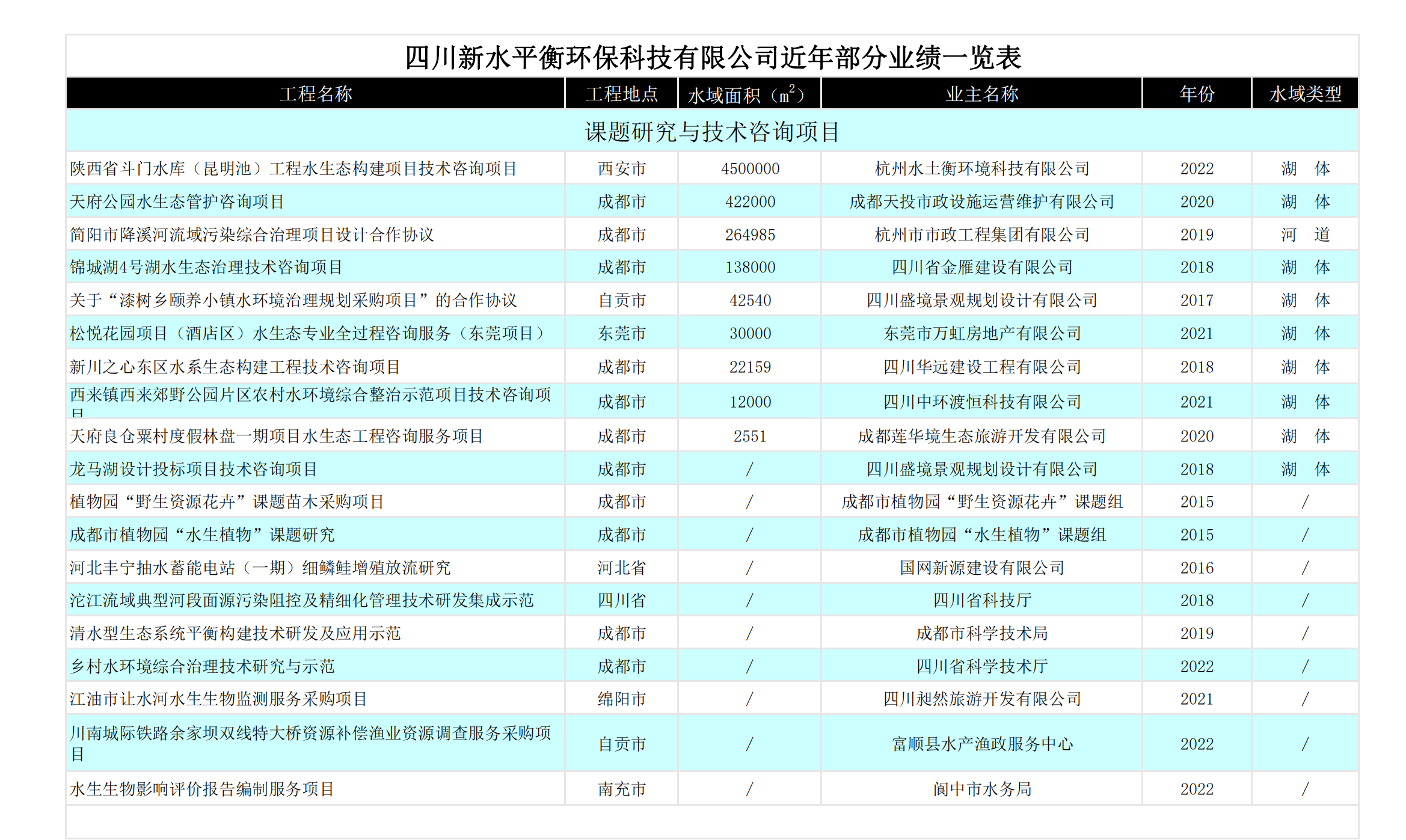Select the 水域类型 column header

click(x=1306, y=93)
